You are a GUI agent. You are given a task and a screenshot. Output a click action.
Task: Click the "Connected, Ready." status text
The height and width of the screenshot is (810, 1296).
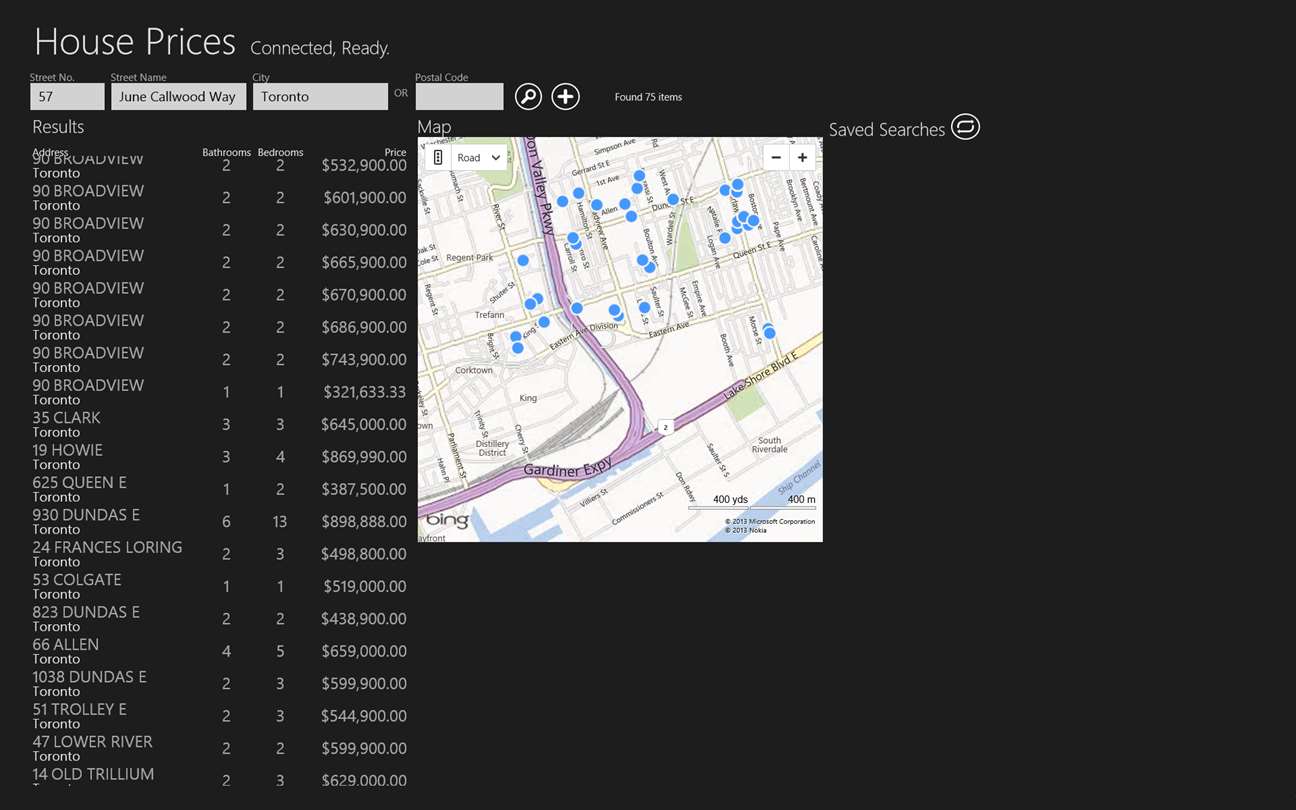coord(320,48)
